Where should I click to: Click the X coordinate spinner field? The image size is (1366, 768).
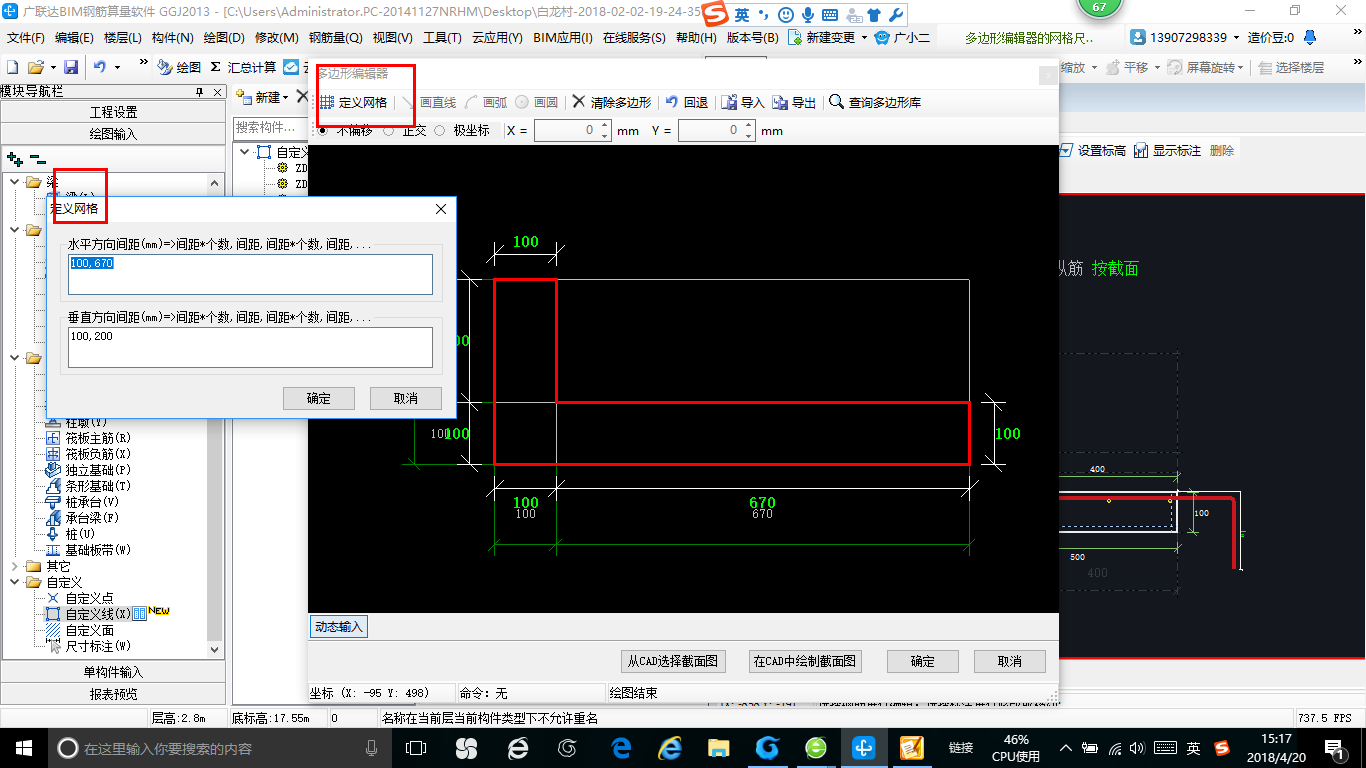[572, 131]
